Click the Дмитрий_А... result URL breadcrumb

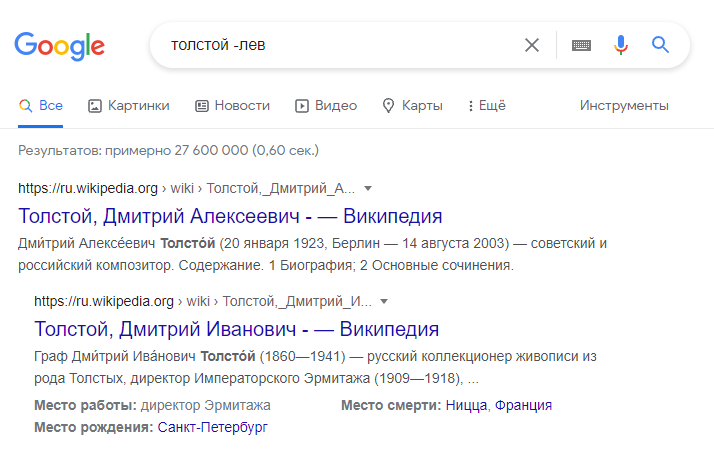(x=186, y=188)
